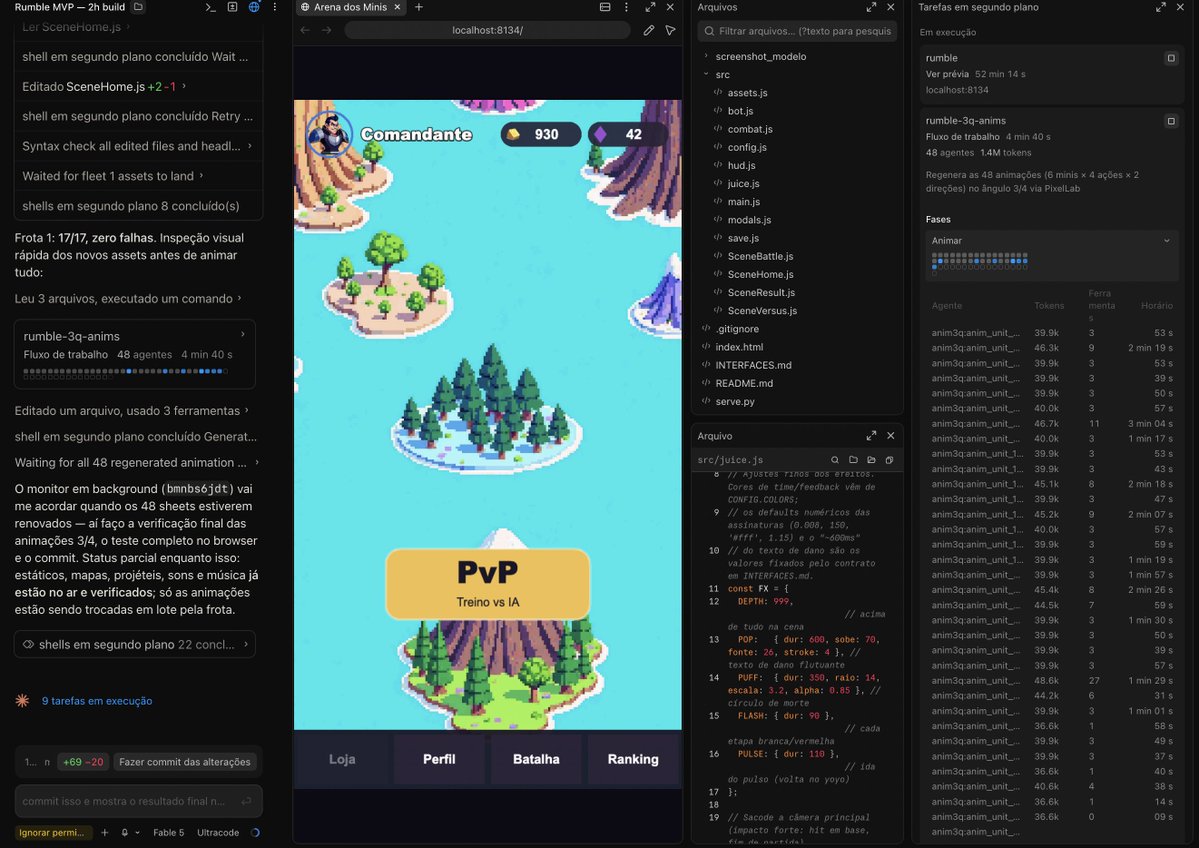Click the microphone icon below chat input

pyautogui.click(x=124, y=833)
